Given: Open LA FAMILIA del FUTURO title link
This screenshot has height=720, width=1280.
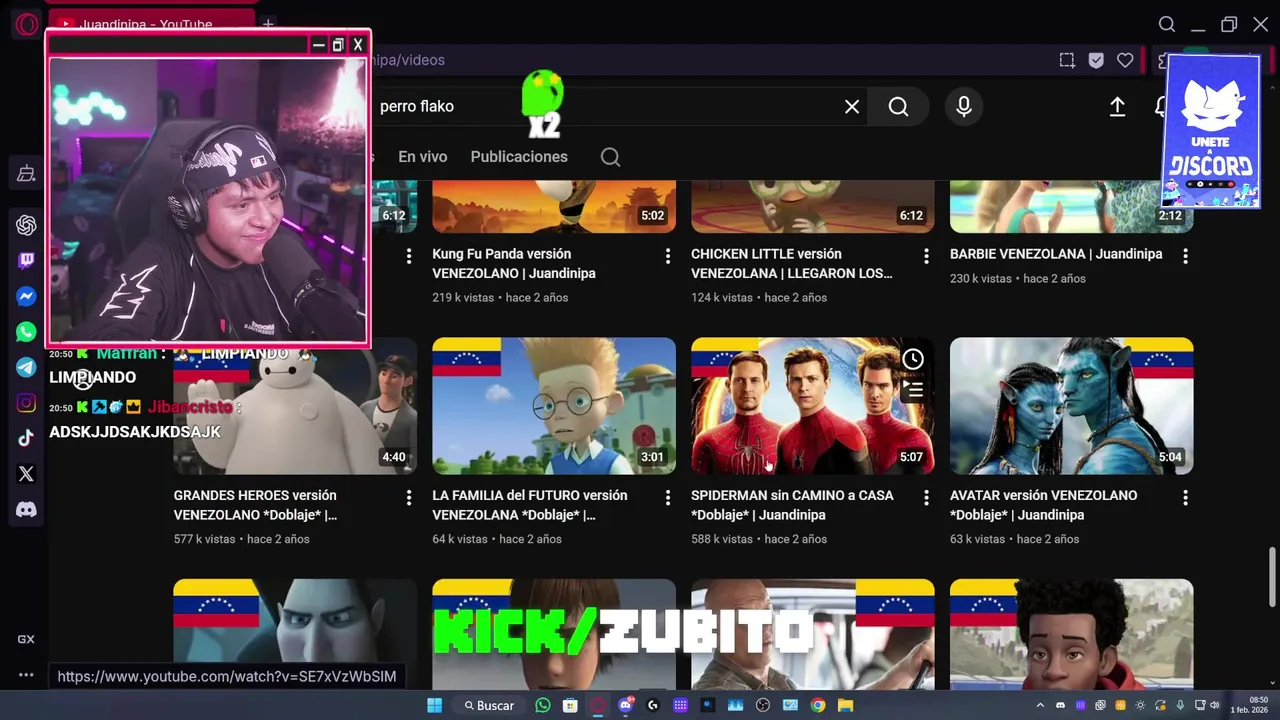Looking at the screenshot, I should coord(530,505).
